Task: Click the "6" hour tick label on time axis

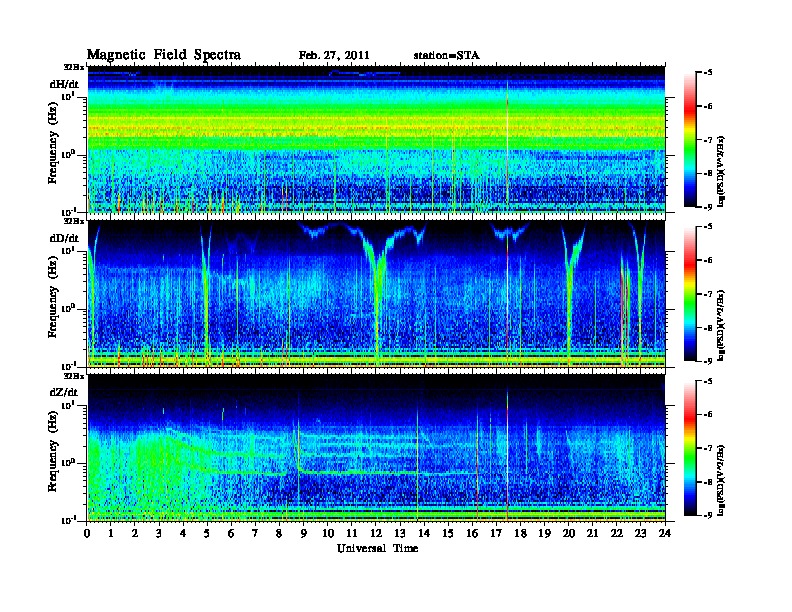Action: point(231,533)
